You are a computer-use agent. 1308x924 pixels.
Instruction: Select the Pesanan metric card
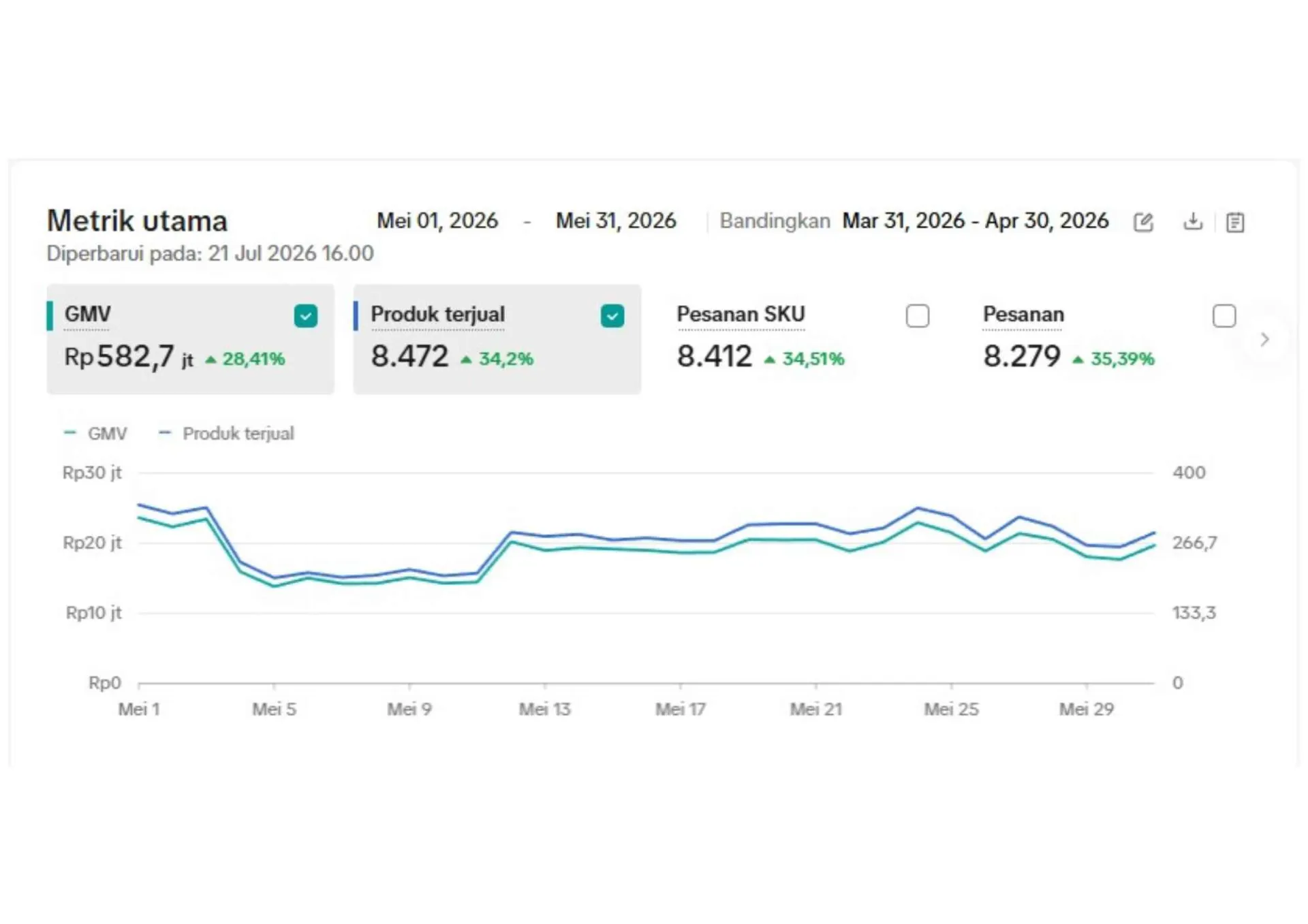point(1109,339)
